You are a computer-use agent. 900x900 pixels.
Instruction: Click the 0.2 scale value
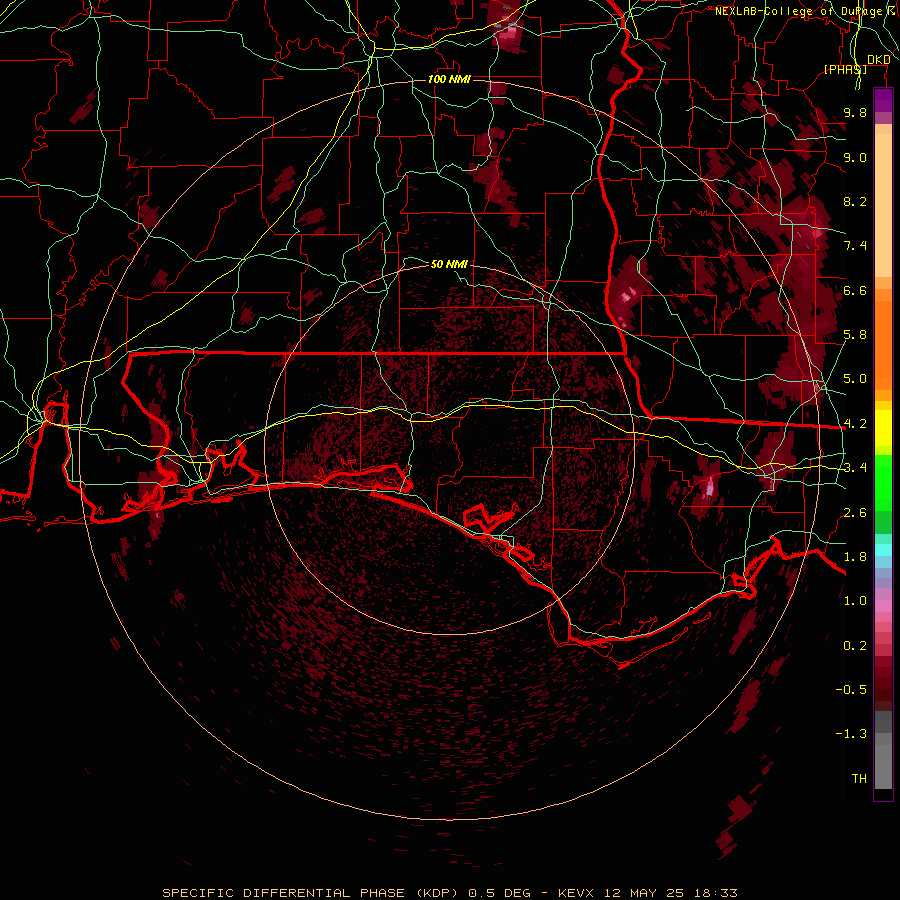tap(855, 646)
